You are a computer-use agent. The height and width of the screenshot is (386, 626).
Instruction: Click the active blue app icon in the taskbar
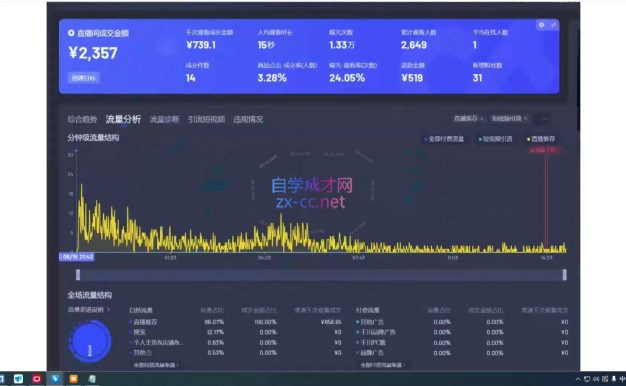coord(55,379)
